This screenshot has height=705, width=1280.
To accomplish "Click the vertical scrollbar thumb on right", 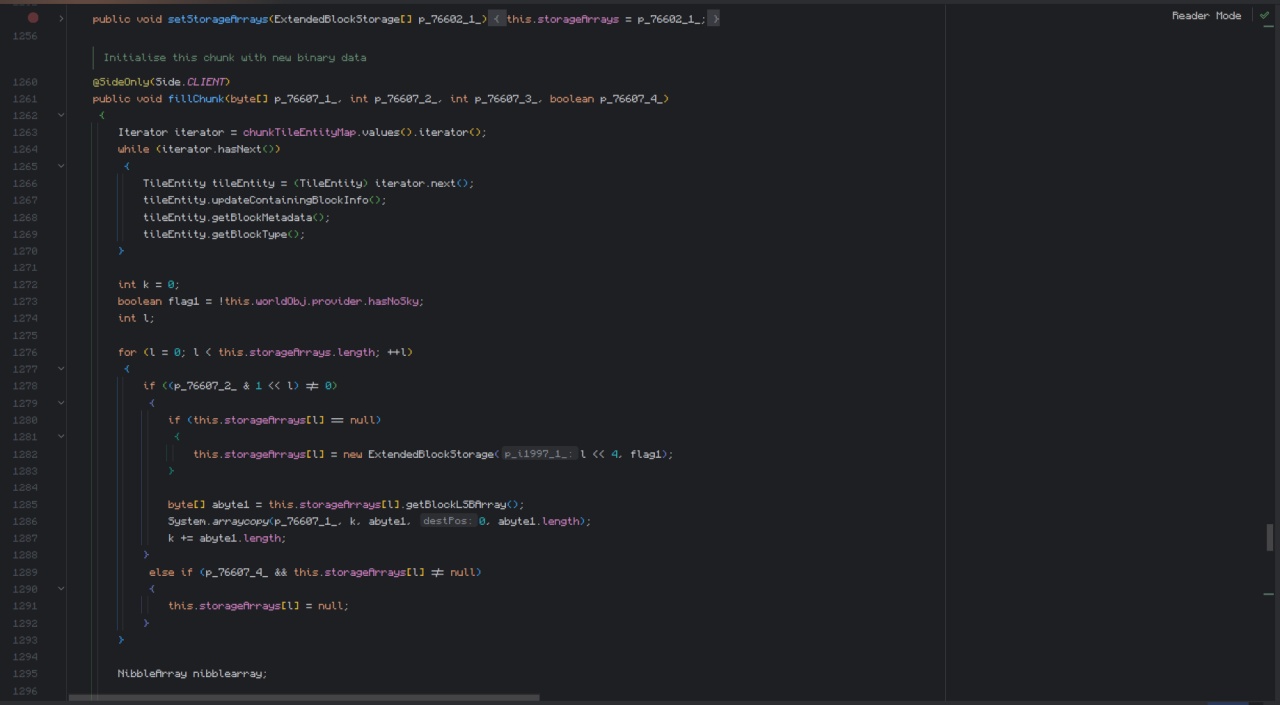I will tap(1270, 537).
